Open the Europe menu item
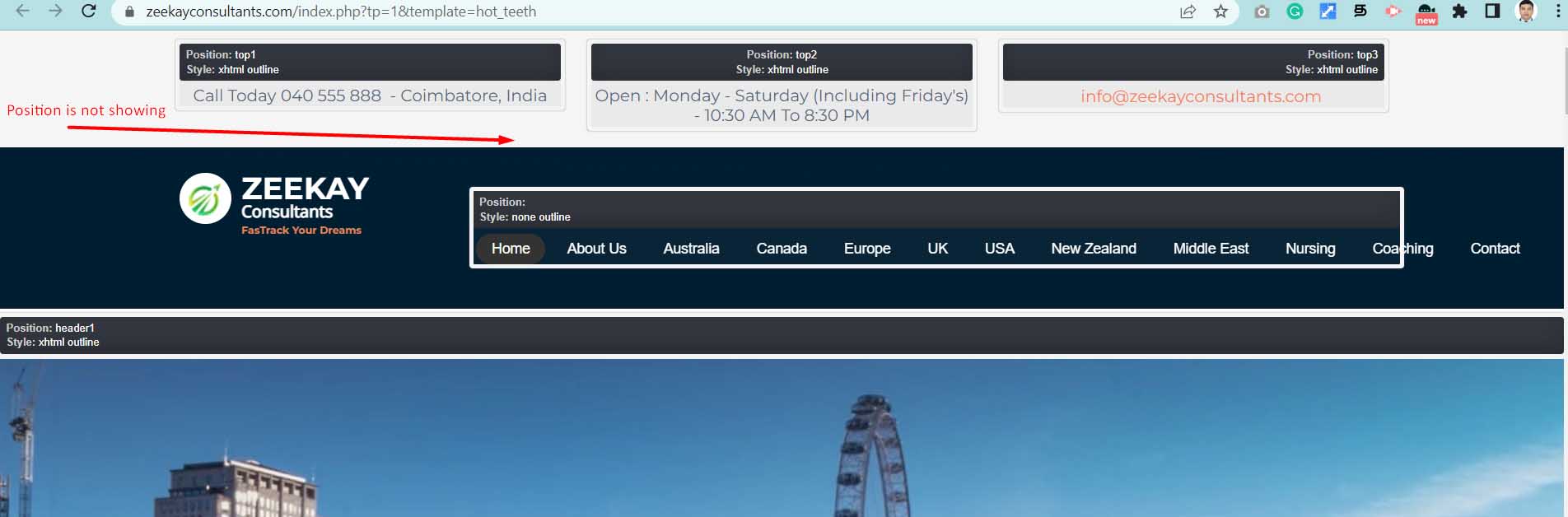The image size is (1568, 517). [867, 249]
